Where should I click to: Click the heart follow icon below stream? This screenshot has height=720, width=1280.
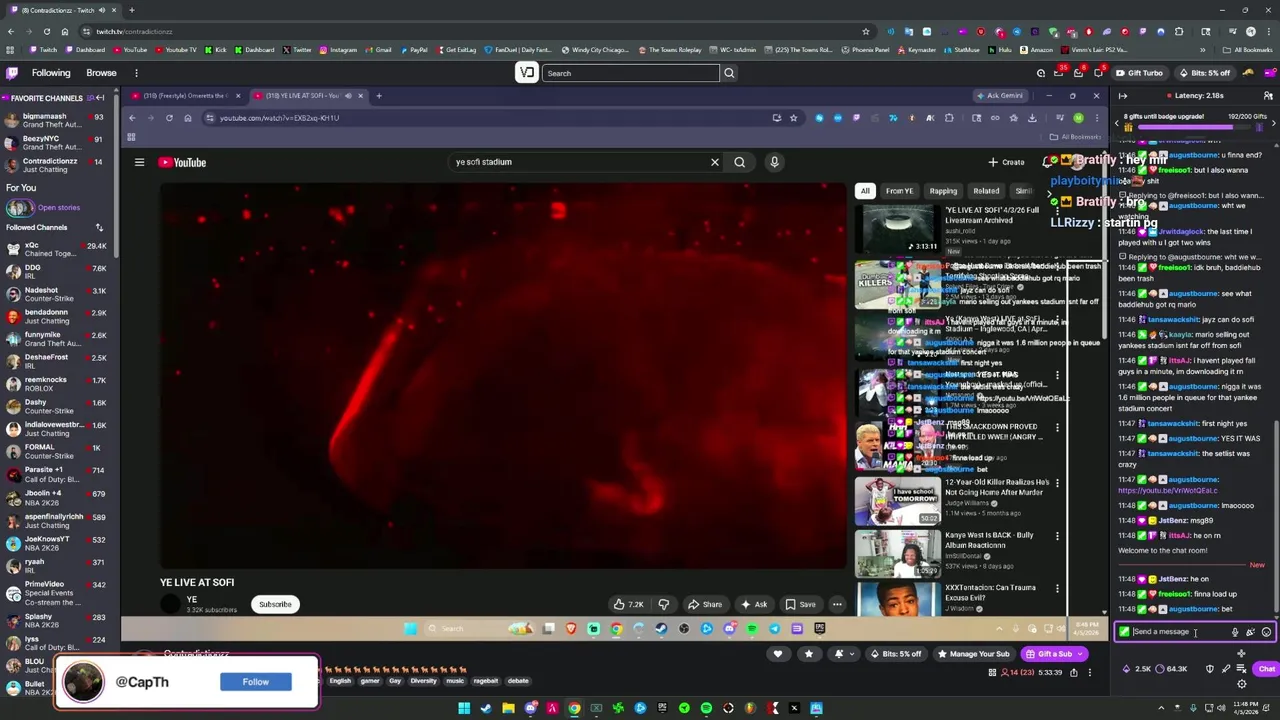[x=778, y=654]
